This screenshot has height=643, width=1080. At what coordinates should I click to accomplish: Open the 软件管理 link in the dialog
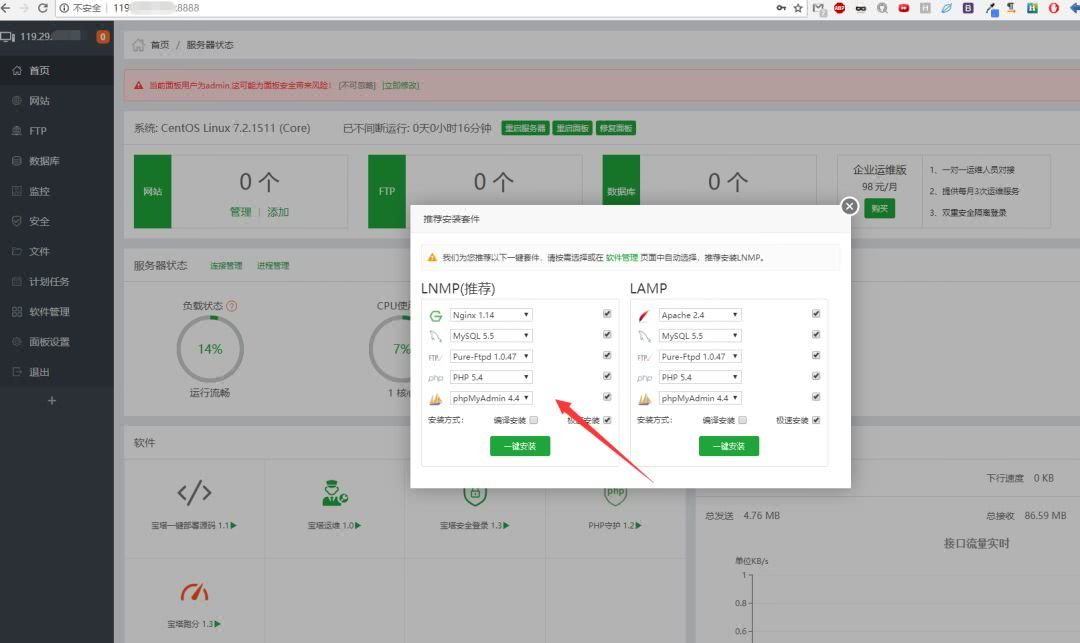pos(622,257)
